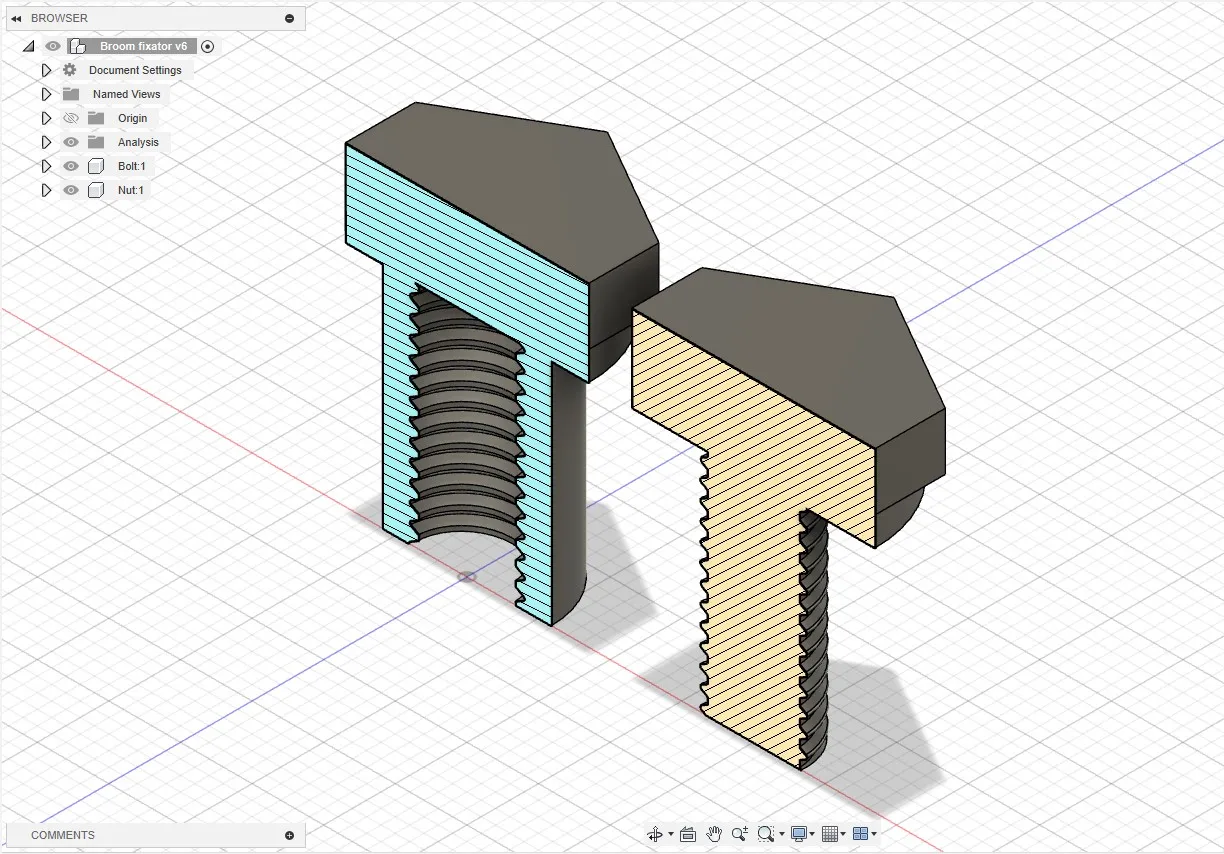
Task: Activate the Broom fixator v6 radio button
Action: pos(208,46)
